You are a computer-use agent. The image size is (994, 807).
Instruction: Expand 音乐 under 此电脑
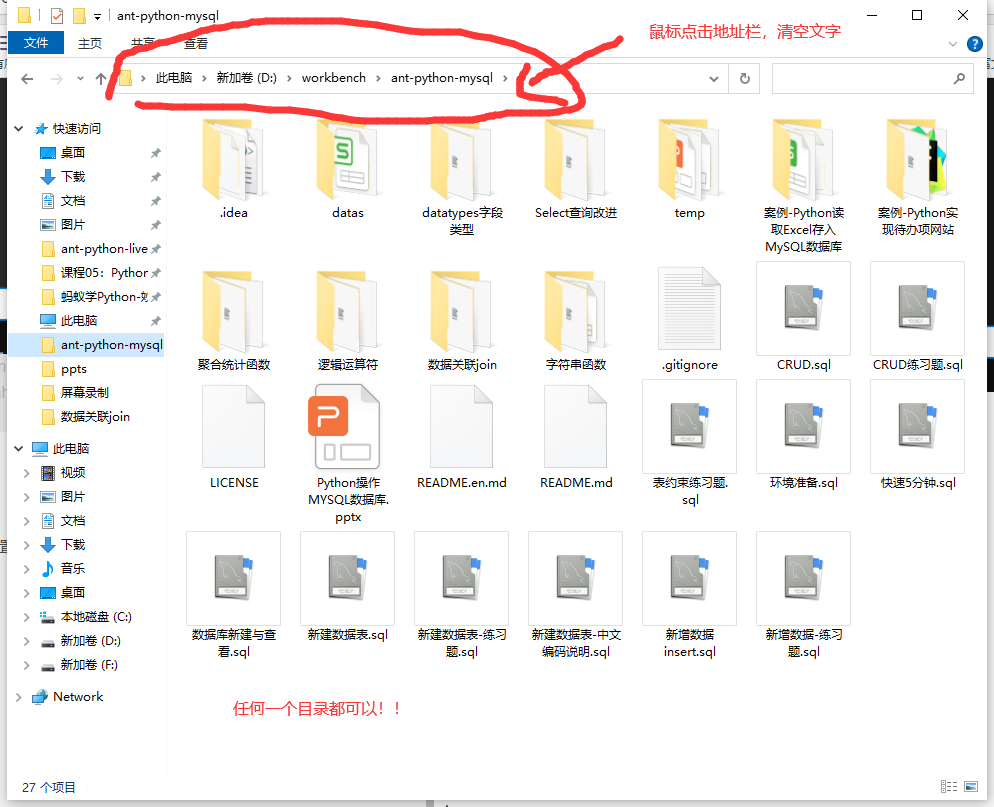click(27, 569)
